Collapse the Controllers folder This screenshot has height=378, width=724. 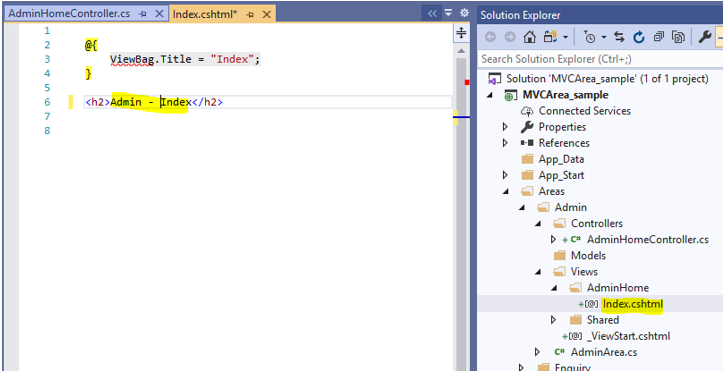tap(538, 224)
